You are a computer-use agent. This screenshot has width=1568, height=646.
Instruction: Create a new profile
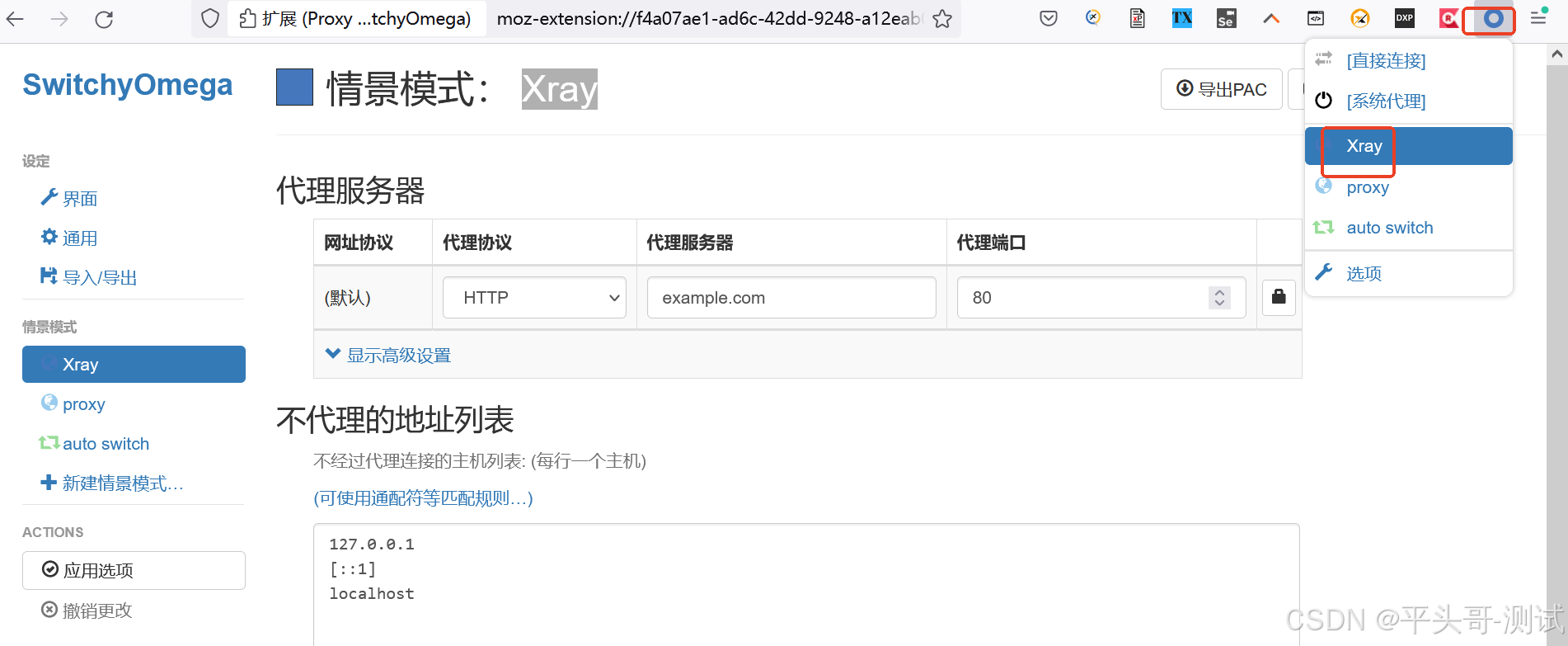pos(112,483)
